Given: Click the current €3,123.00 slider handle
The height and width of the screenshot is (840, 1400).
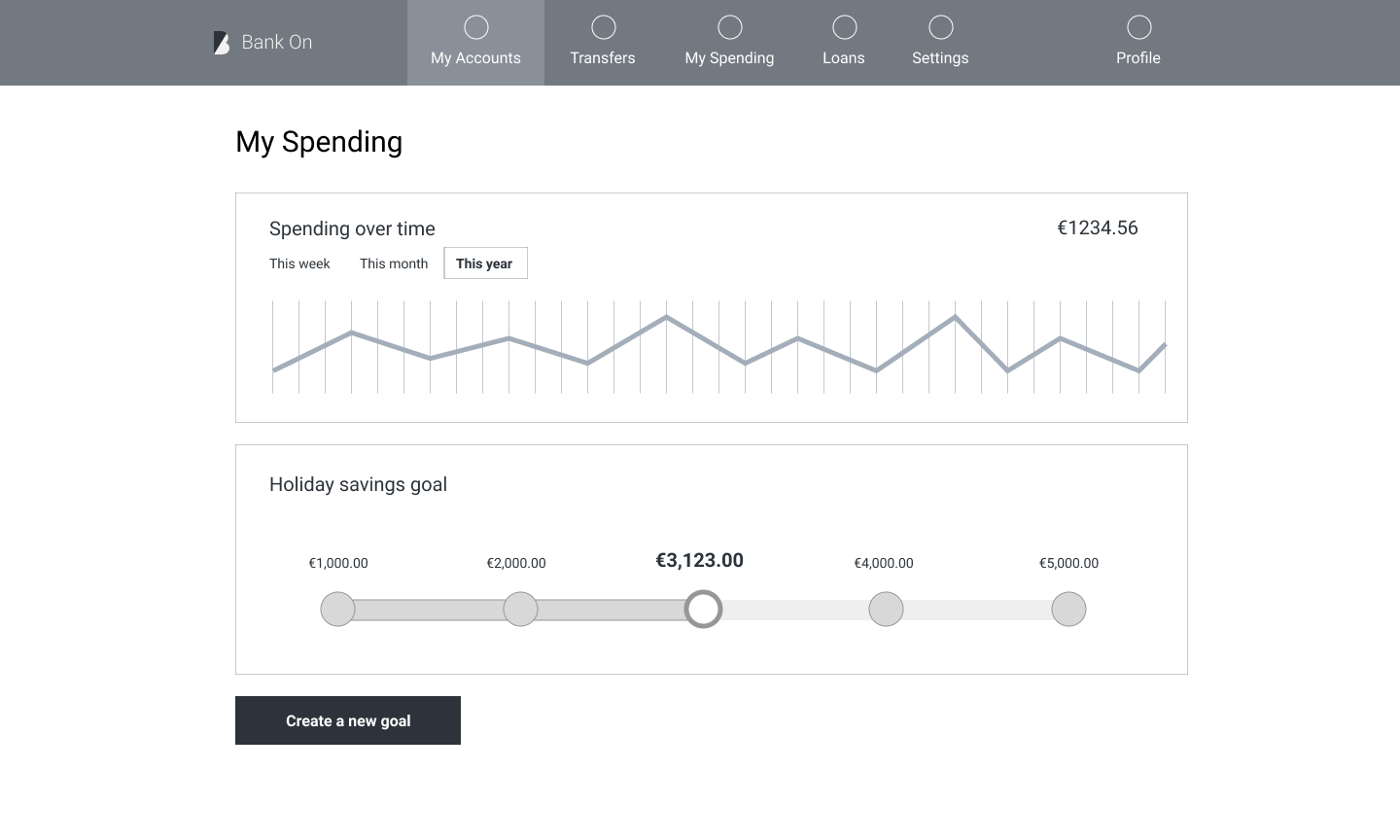Looking at the screenshot, I should point(704,610).
